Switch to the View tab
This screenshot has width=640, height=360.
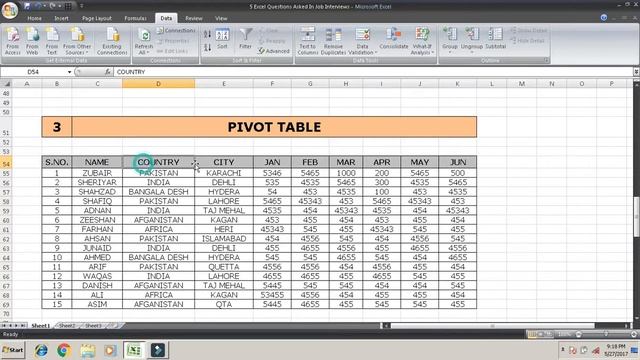click(x=221, y=18)
